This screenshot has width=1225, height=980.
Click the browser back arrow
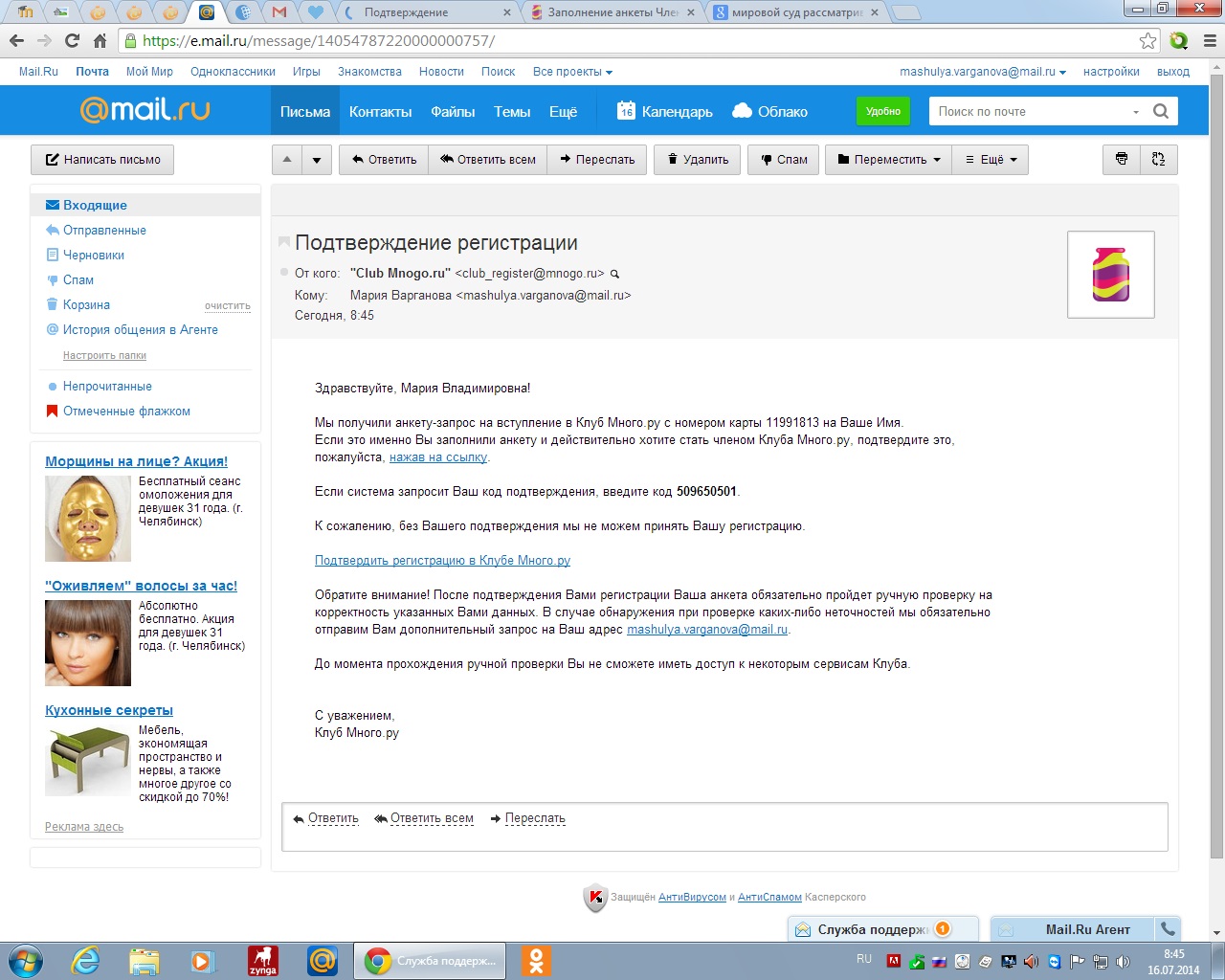click(x=16, y=40)
